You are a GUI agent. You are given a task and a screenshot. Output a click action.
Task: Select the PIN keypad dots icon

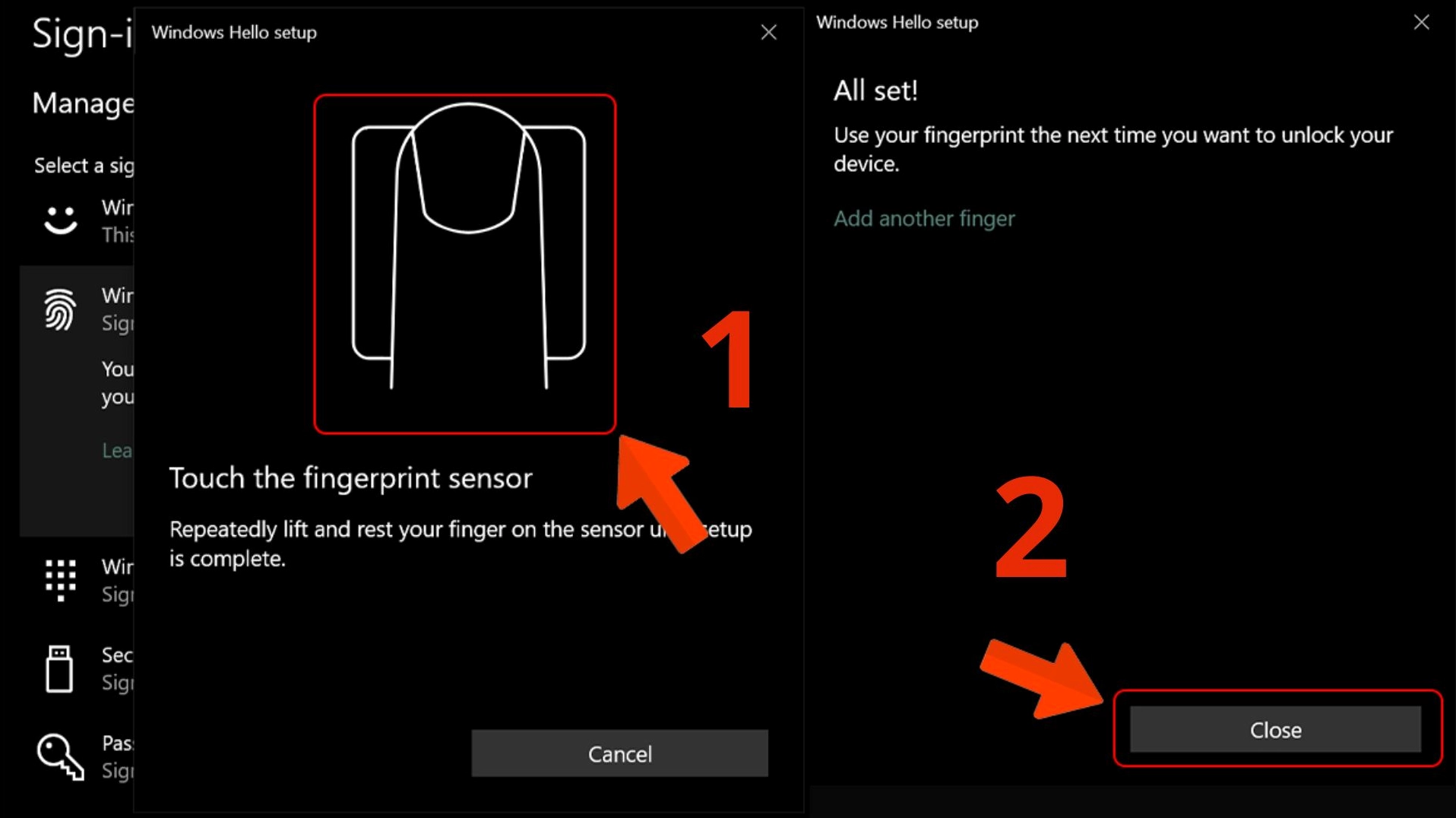coord(60,580)
